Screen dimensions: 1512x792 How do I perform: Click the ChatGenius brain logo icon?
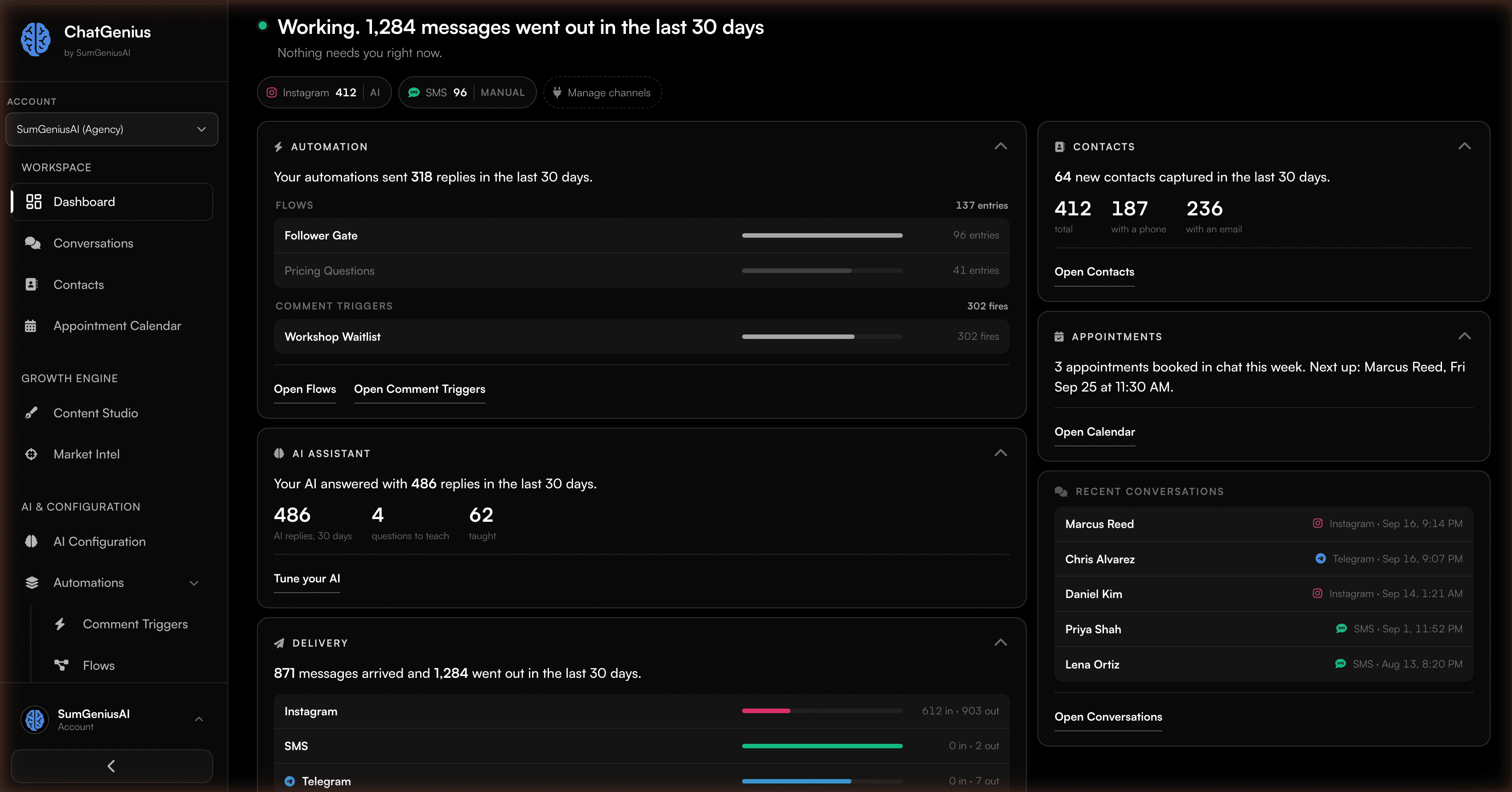(35, 39)
